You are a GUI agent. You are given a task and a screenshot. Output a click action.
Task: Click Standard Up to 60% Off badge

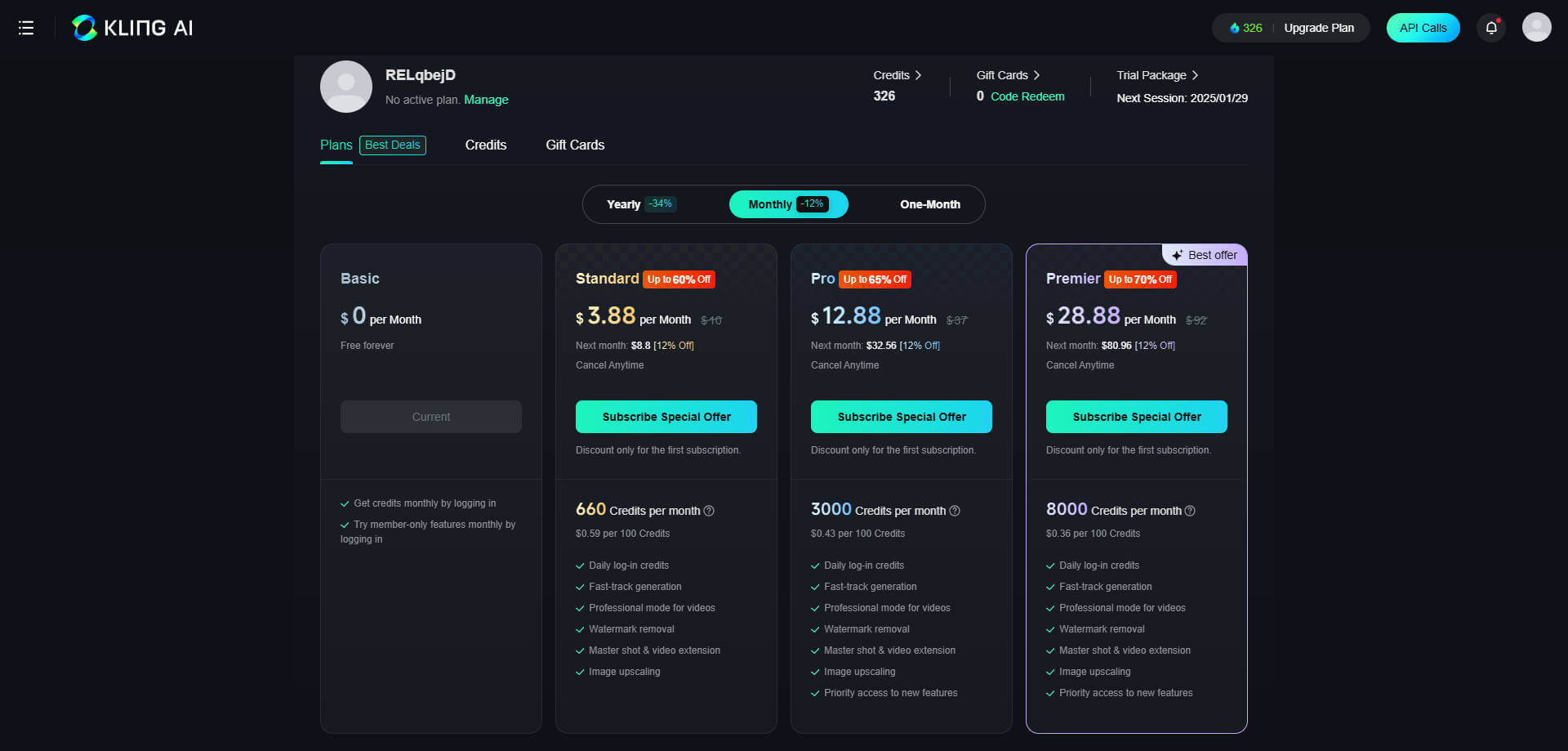pos(679,279)
